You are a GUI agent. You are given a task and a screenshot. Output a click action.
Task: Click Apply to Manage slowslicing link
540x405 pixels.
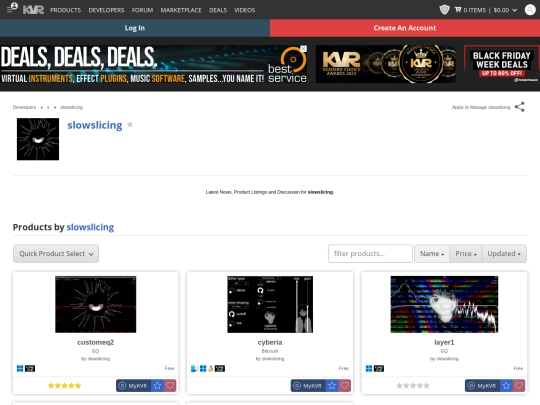pos(481,107)
